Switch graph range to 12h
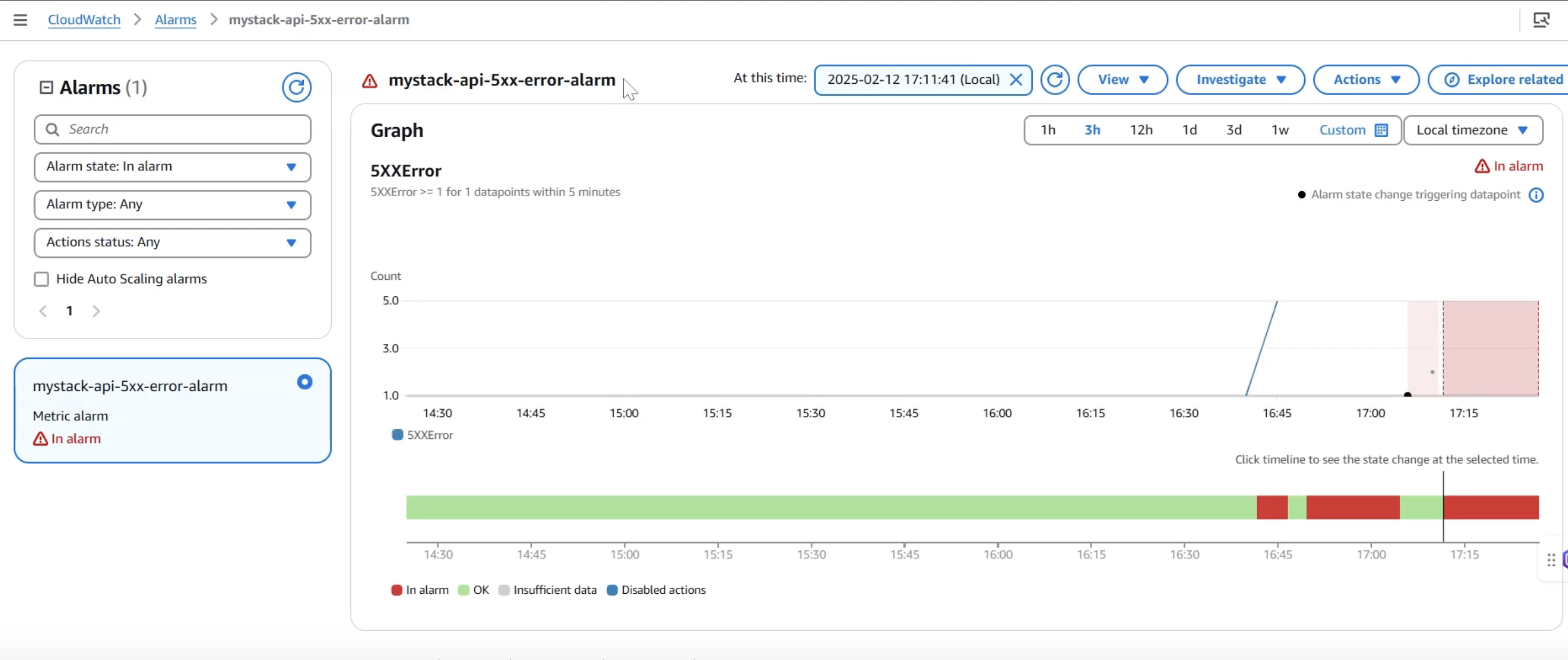 point(1141,130)
